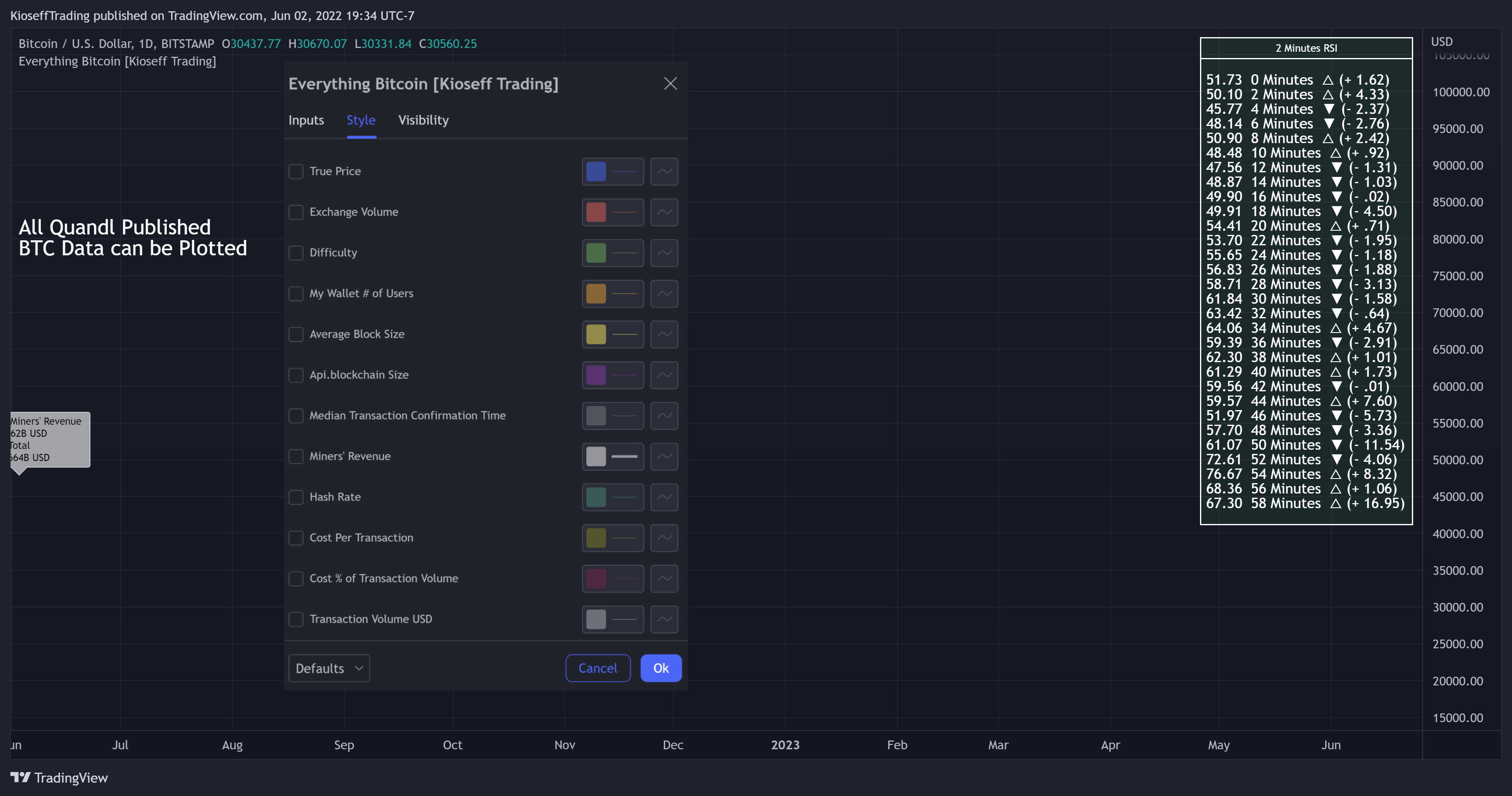Open line style picker for True Price
This screenshot has width=1512, height=796.
(x=664, y=171)
